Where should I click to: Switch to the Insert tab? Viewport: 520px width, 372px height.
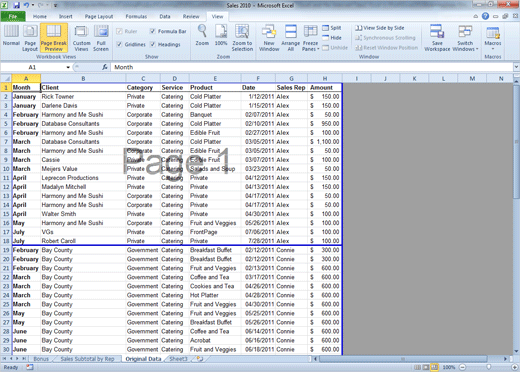(65, 16)
